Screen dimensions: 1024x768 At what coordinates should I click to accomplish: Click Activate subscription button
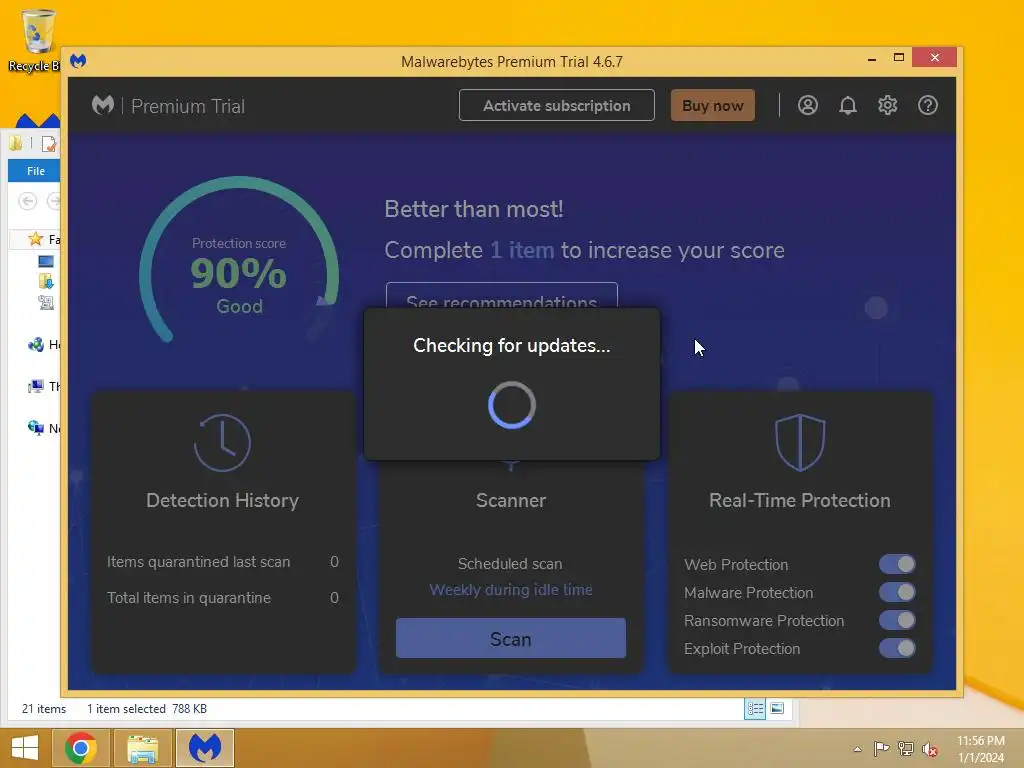click(556, 105)
